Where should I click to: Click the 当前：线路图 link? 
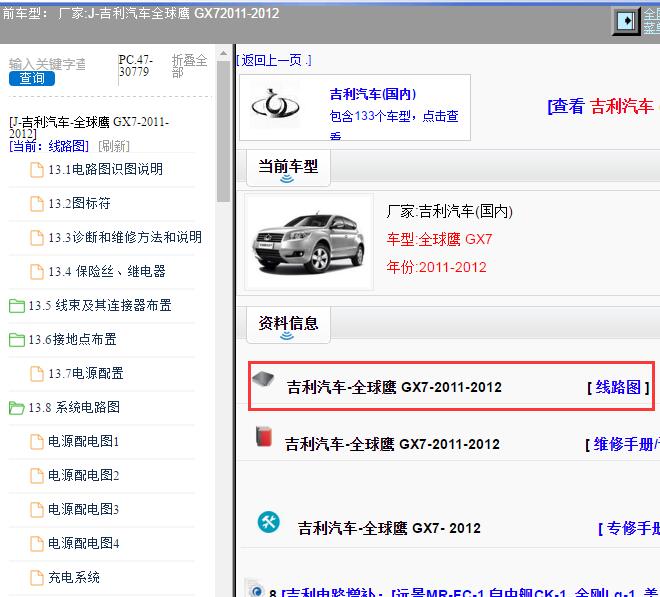tap(49, 146)
